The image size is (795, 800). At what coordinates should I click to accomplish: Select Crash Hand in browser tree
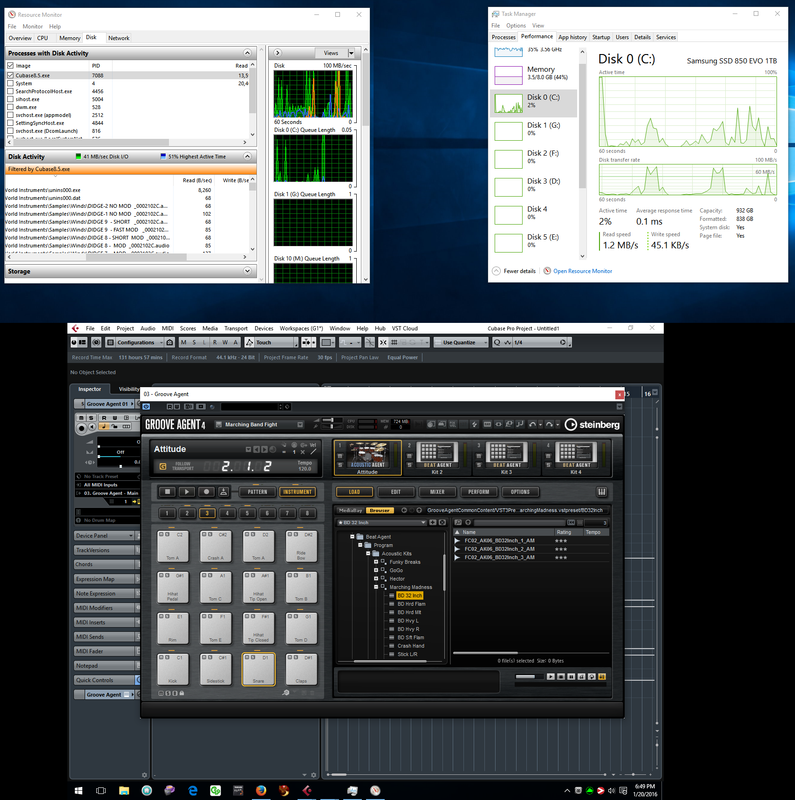pos(411,646)
